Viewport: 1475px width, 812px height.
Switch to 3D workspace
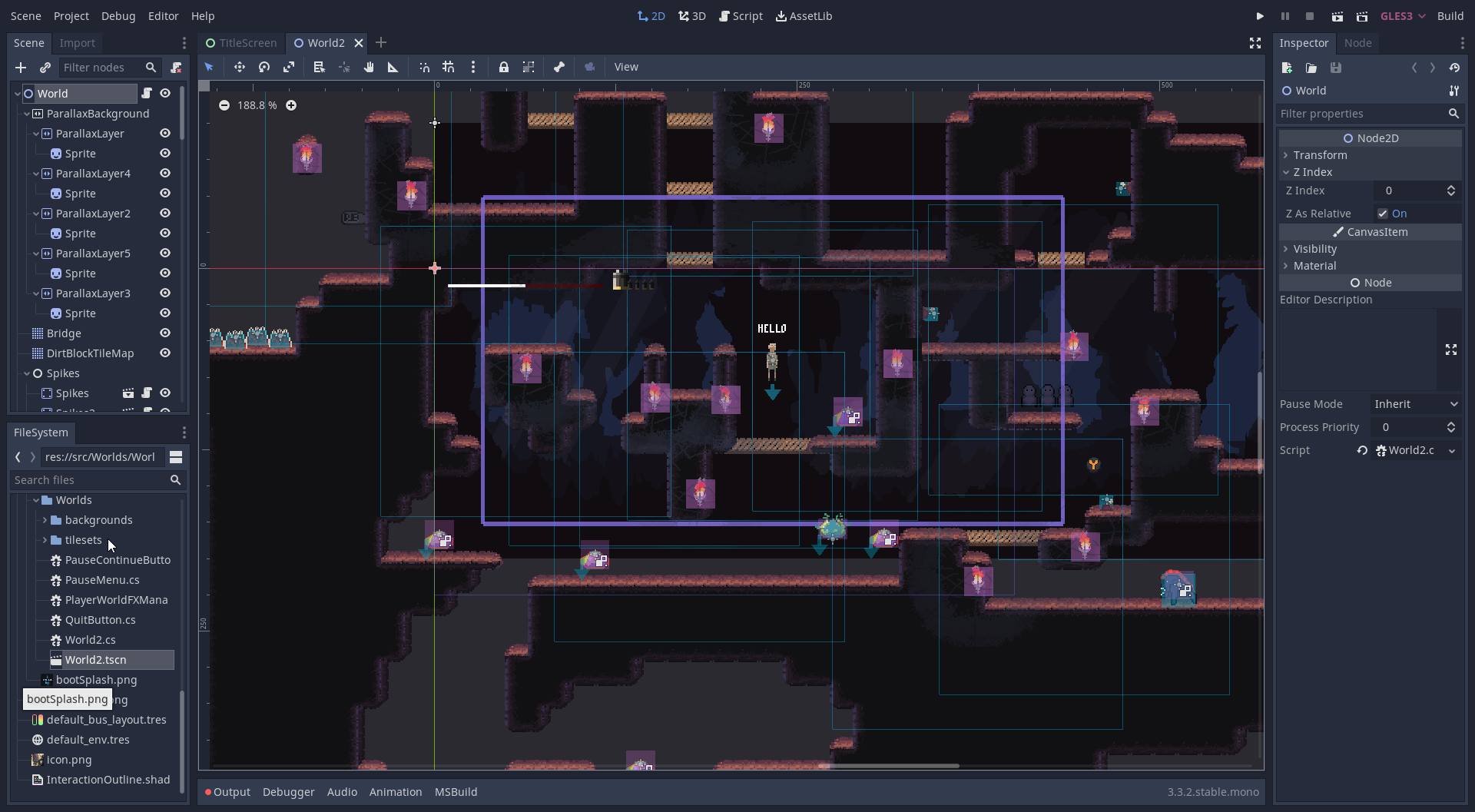692,16
